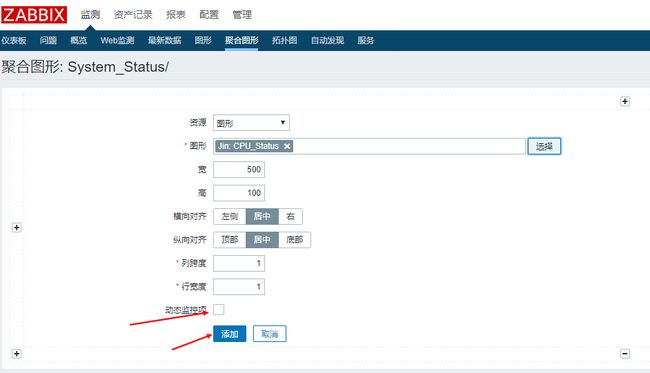Set vertical alignment to 底部
Viewport: 650px width, 373px height.
point(294,240)
